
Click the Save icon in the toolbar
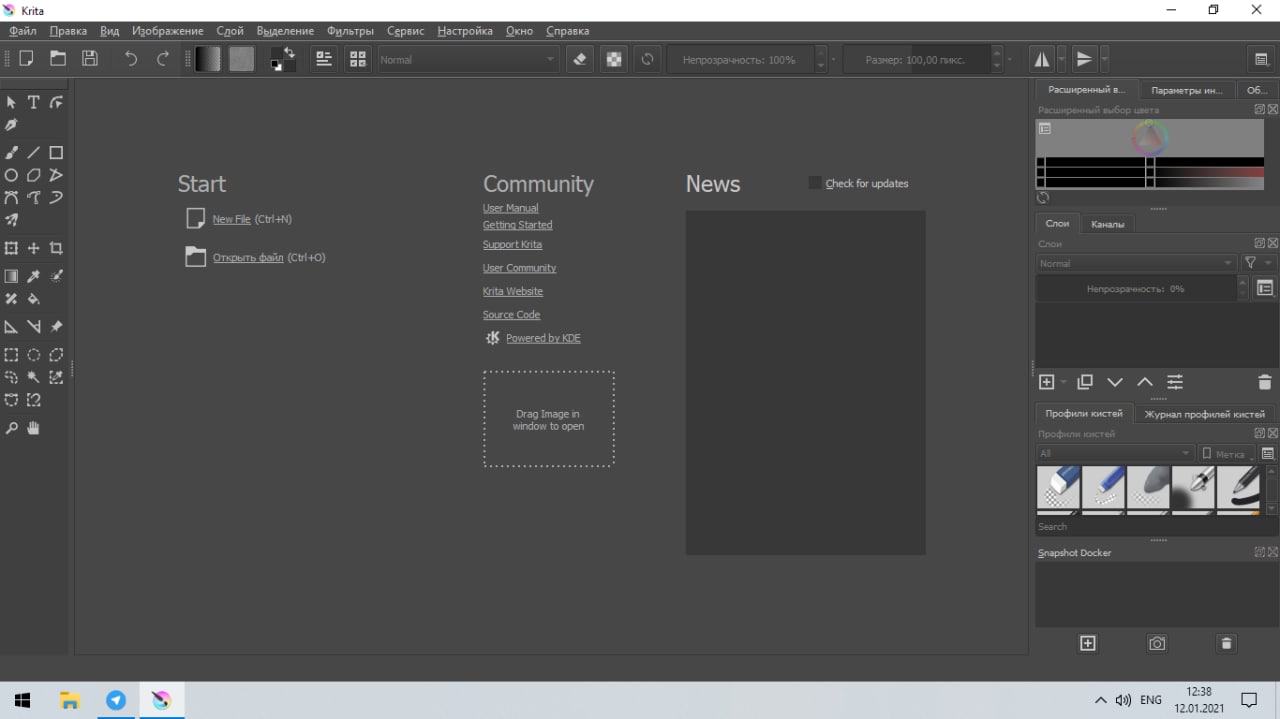[90, 59]
